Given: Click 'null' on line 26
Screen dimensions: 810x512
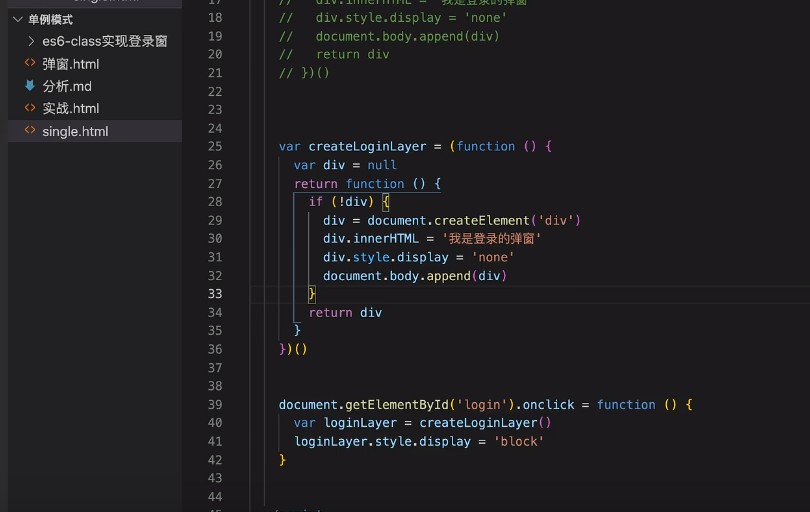Looking at the screenshot, I should [x=382, y=165].
